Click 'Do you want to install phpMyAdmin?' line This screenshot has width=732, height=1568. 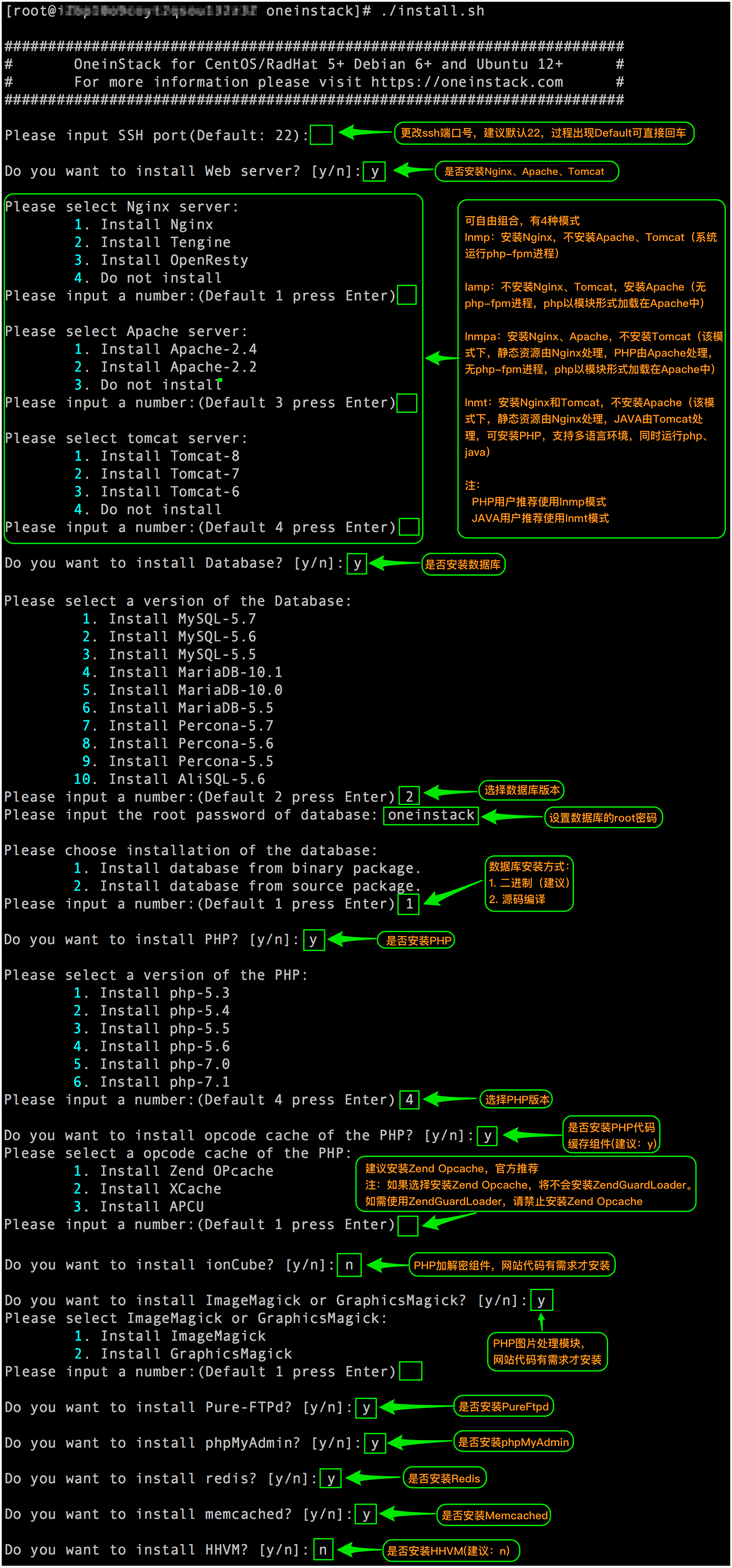click(x=183, y=1443)
